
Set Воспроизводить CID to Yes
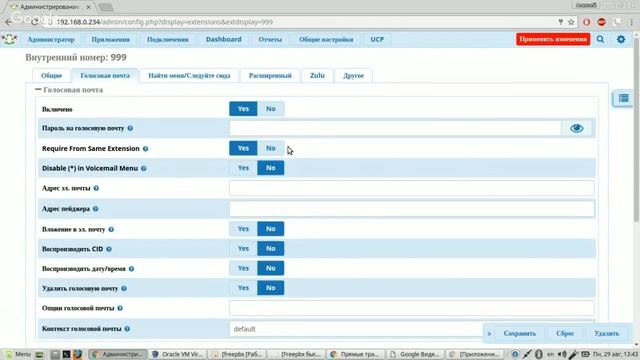click(x=243, y=249)
